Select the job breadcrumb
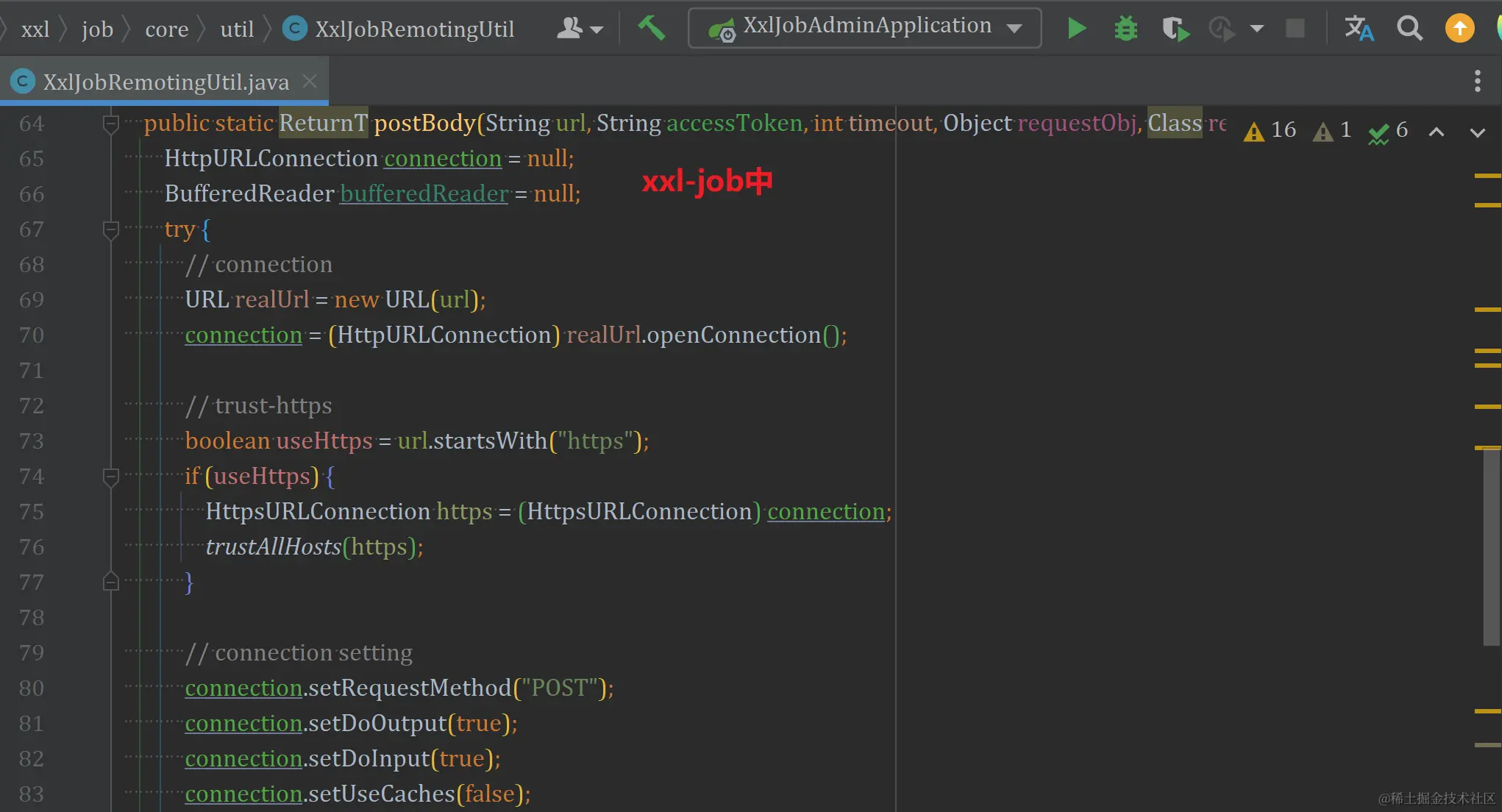Screen dimensions: 1502x812 pyautogui.click(x=97, y=29)
